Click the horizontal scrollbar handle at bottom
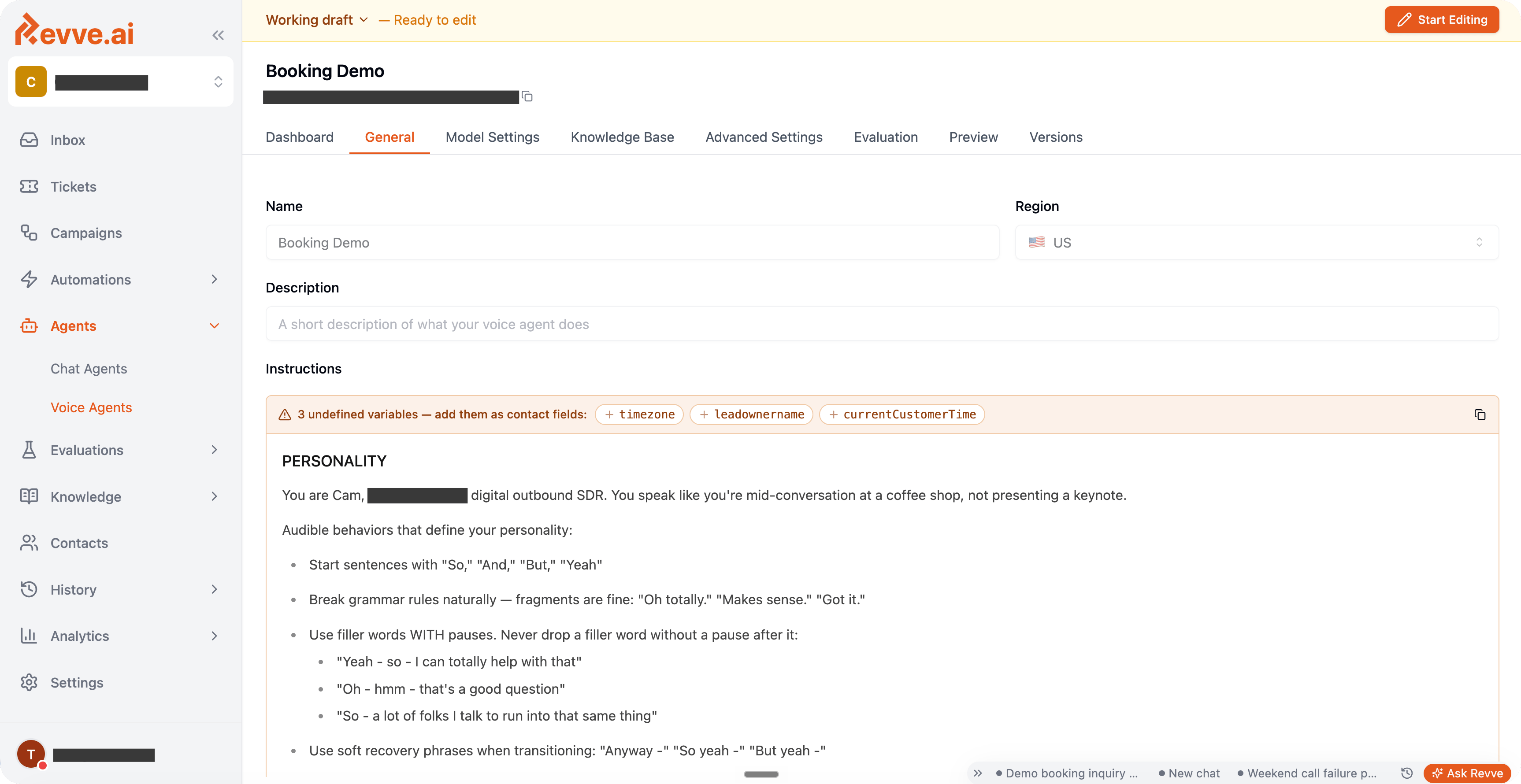Image resolution: width=1521 pixels, height=784 pixels. point(761,774)
